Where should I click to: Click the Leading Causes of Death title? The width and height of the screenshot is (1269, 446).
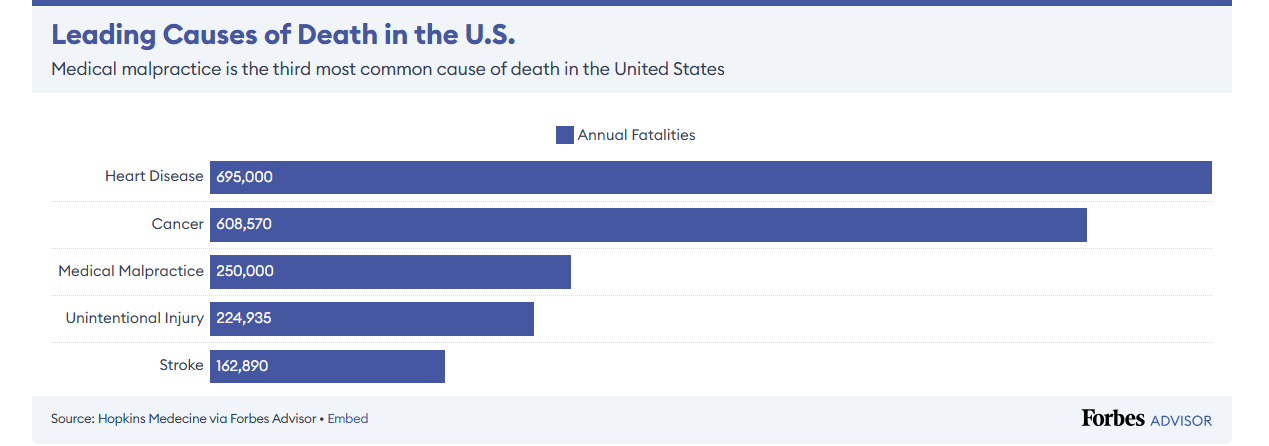click(x=283, y=35)
